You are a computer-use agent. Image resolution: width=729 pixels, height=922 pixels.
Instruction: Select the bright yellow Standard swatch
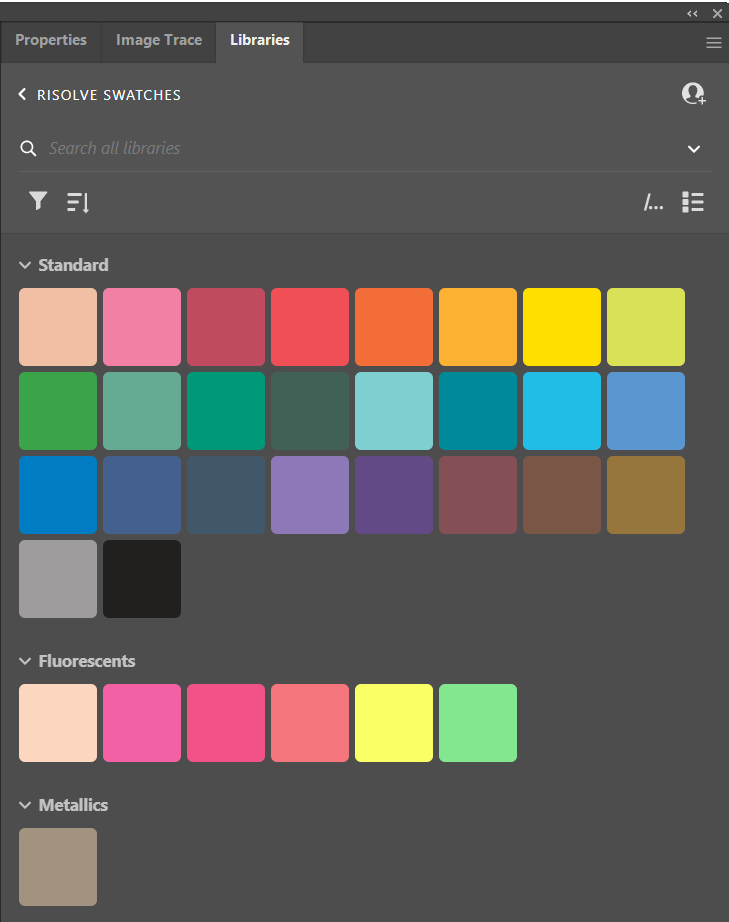[x=562, y=327]
